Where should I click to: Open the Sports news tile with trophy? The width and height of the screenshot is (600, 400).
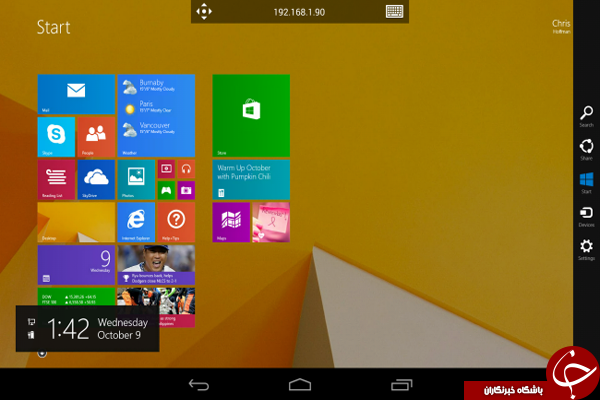point(156,265)
